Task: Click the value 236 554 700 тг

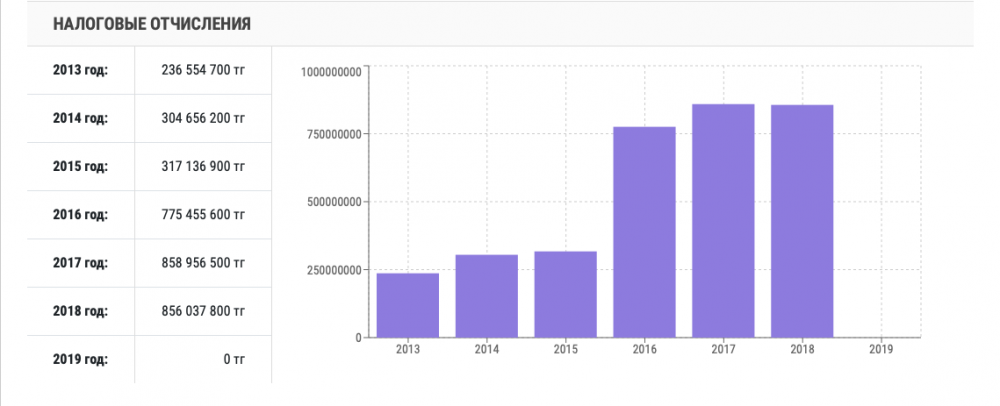Action: 203,70
